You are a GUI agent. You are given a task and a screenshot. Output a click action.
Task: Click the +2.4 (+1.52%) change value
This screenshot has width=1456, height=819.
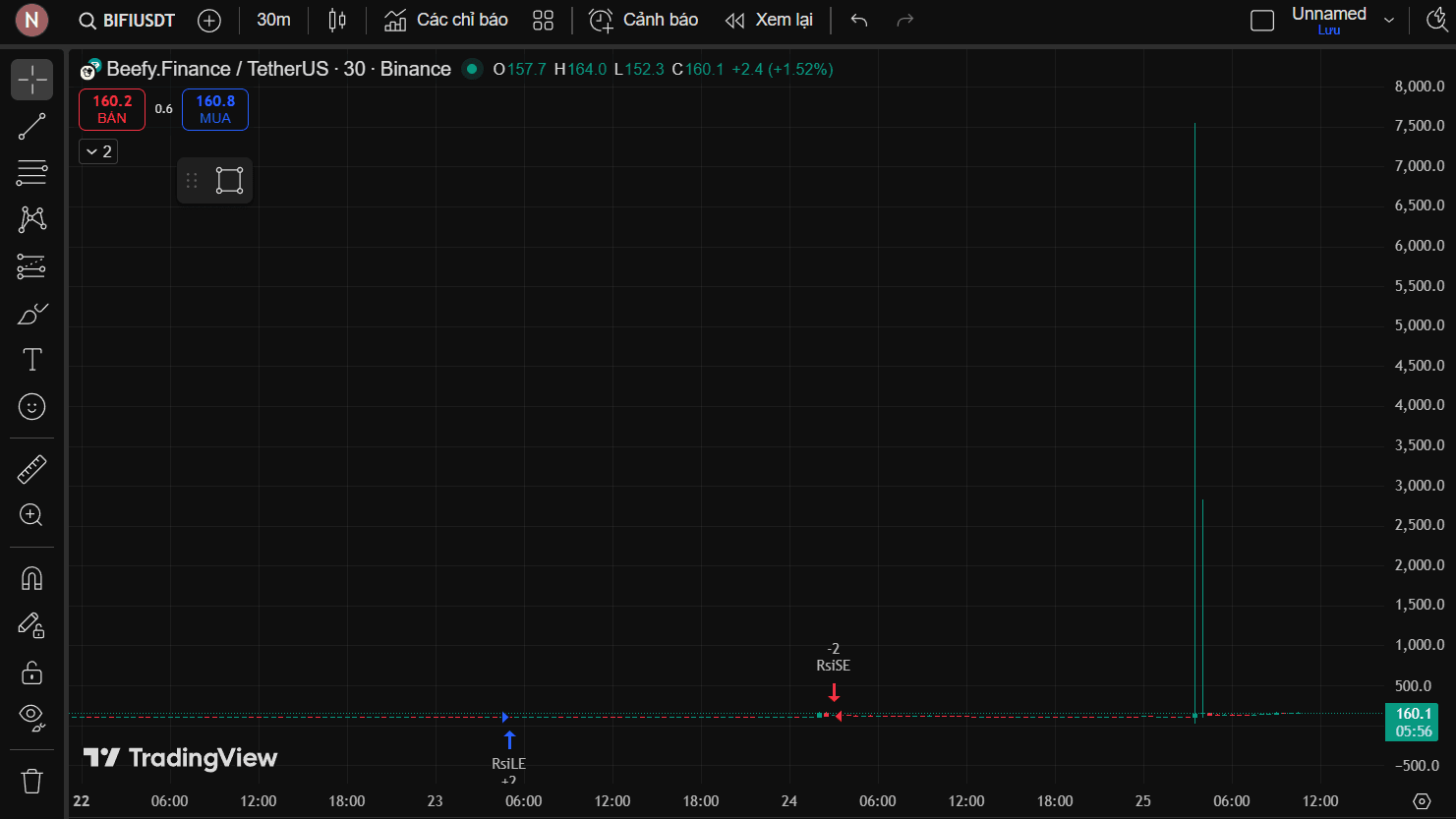point(783,69)
